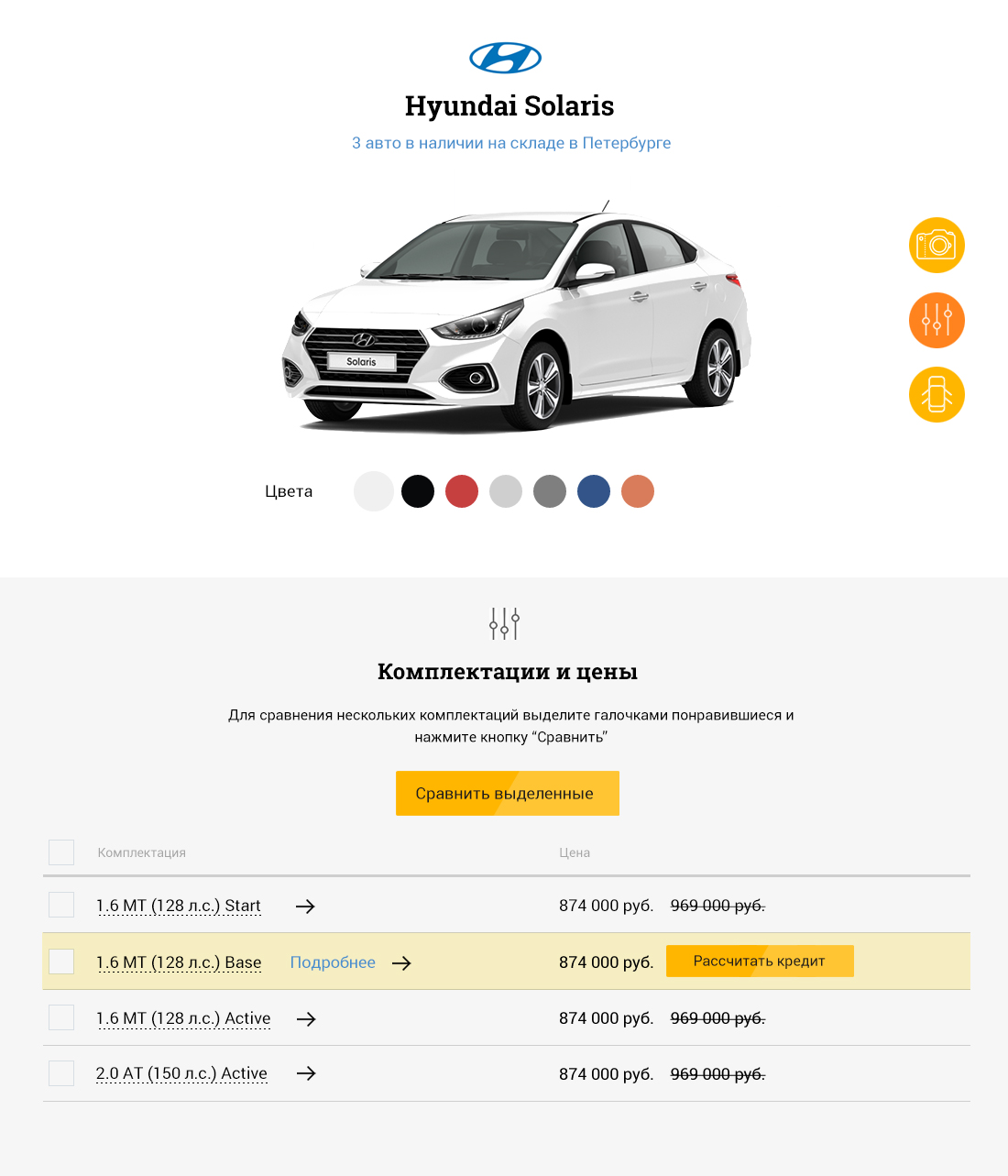The width and height of the screenshot is (1008, 1176).
Task: Click the white Hyundai Solaris car image
Action: 516,316
